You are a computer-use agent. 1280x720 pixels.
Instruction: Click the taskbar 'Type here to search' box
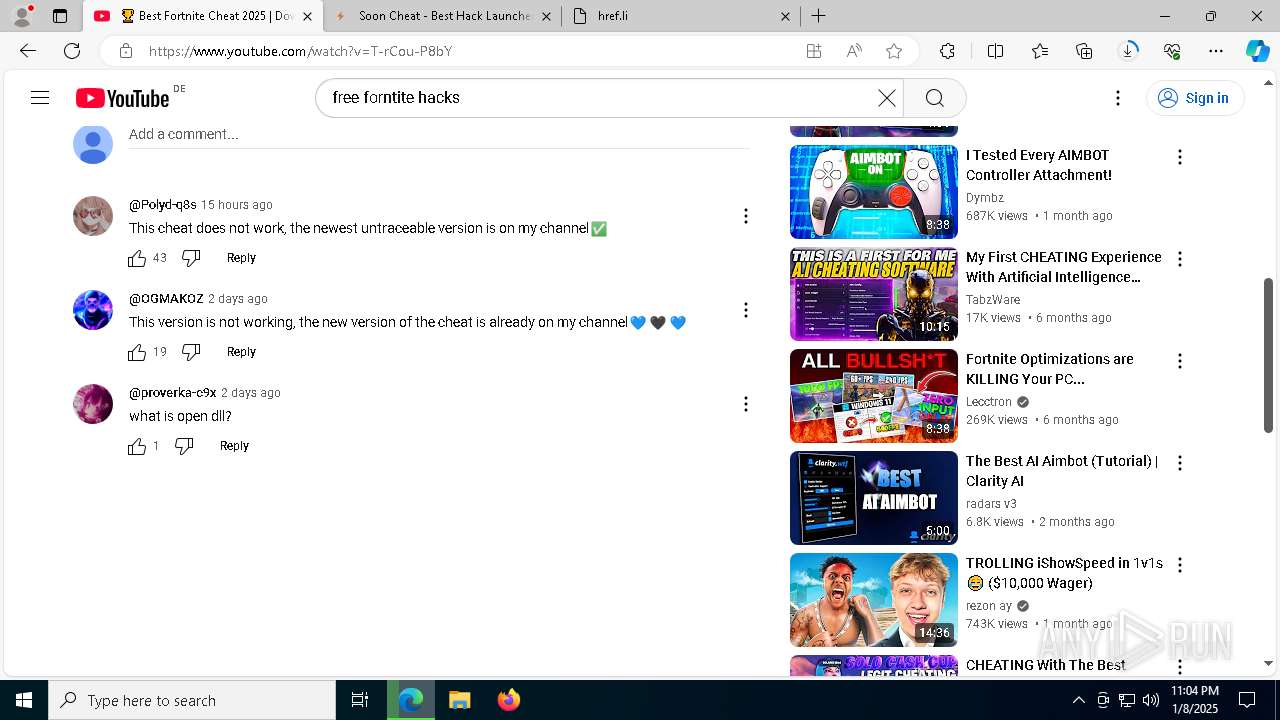192,700
